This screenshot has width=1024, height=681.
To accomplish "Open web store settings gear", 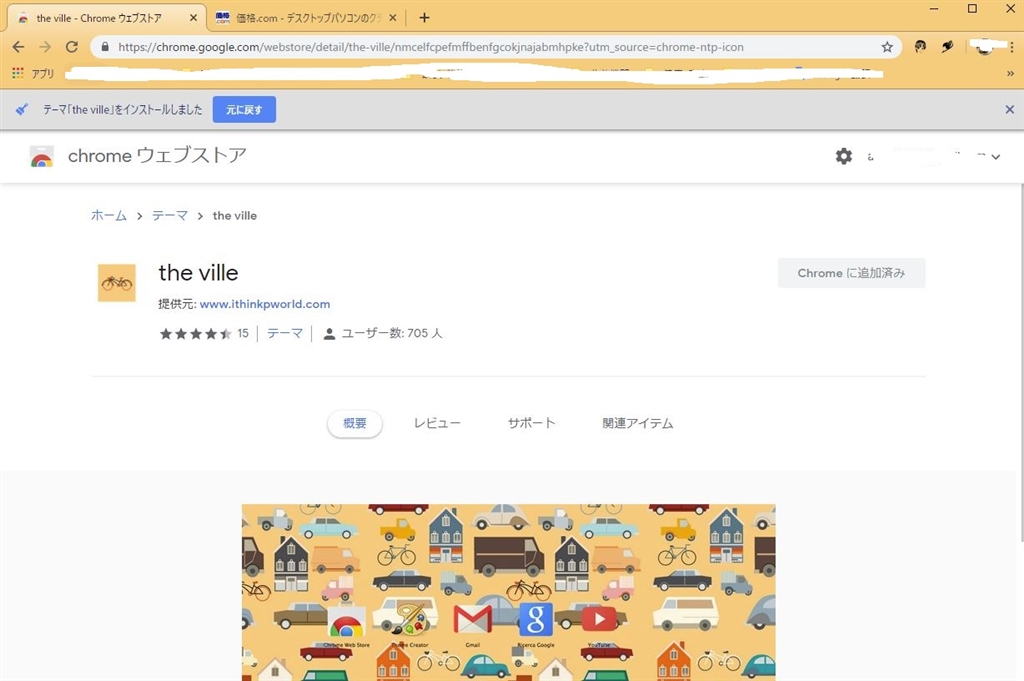I will (844, 156).
